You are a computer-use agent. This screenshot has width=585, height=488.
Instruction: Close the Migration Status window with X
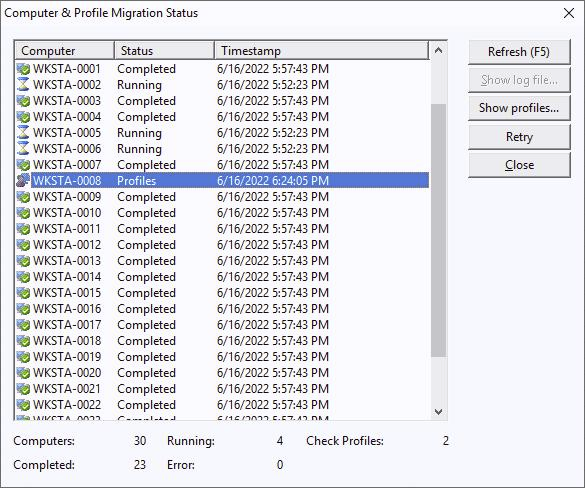click(569, 13)
